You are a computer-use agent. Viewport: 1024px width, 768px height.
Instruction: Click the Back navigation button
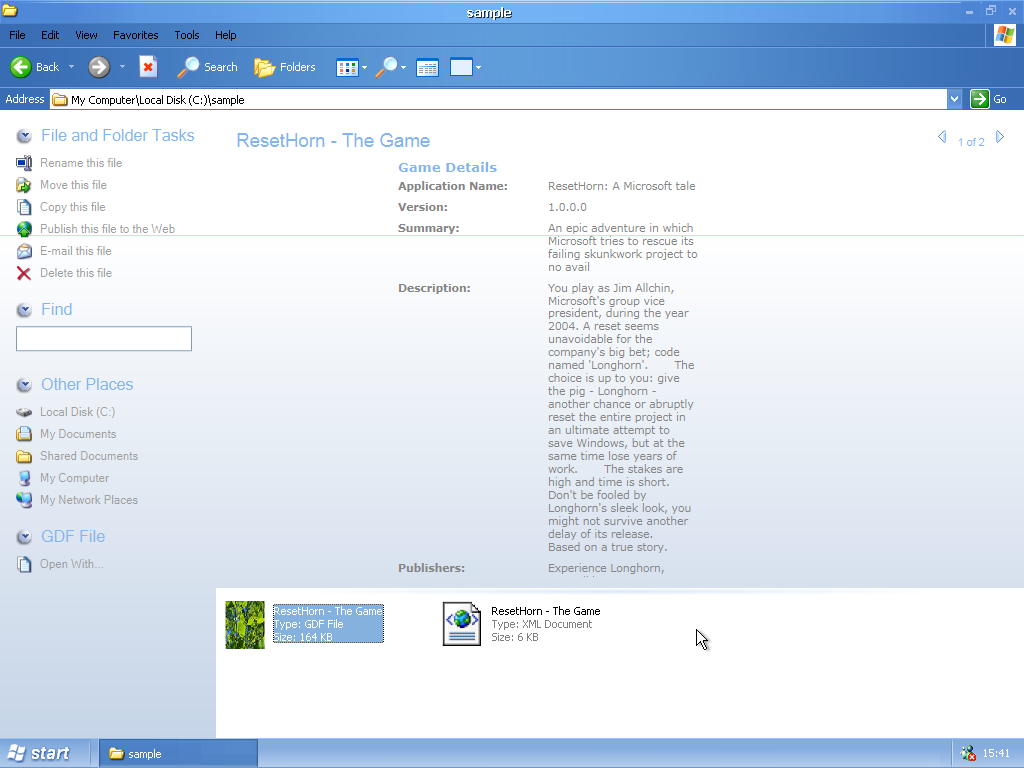tap(35, 67)
